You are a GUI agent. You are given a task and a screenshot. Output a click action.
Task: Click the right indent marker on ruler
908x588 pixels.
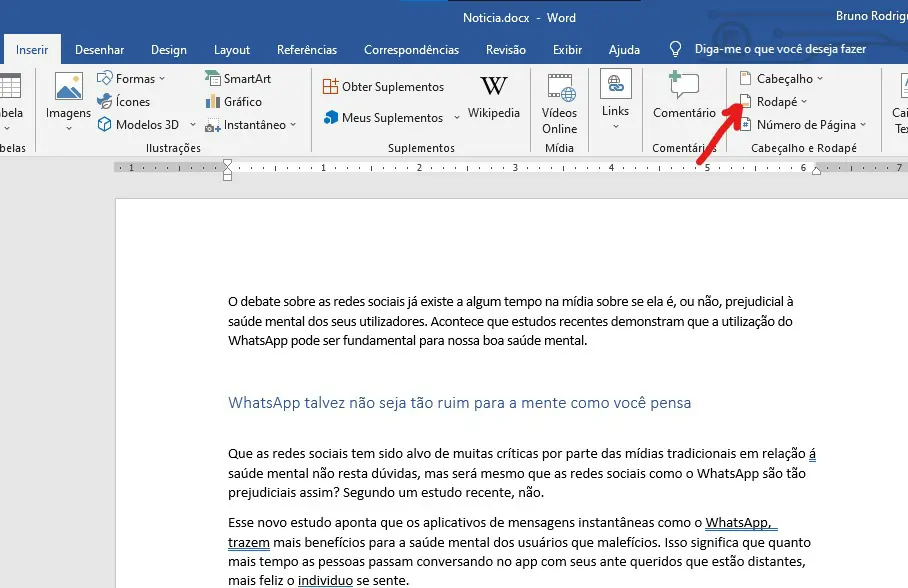click(817, 170)
